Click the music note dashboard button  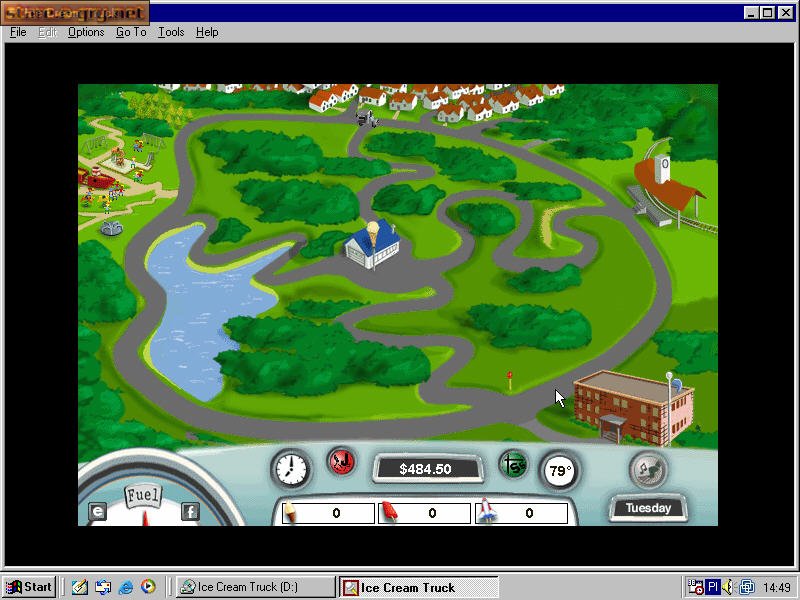(648, 470)
